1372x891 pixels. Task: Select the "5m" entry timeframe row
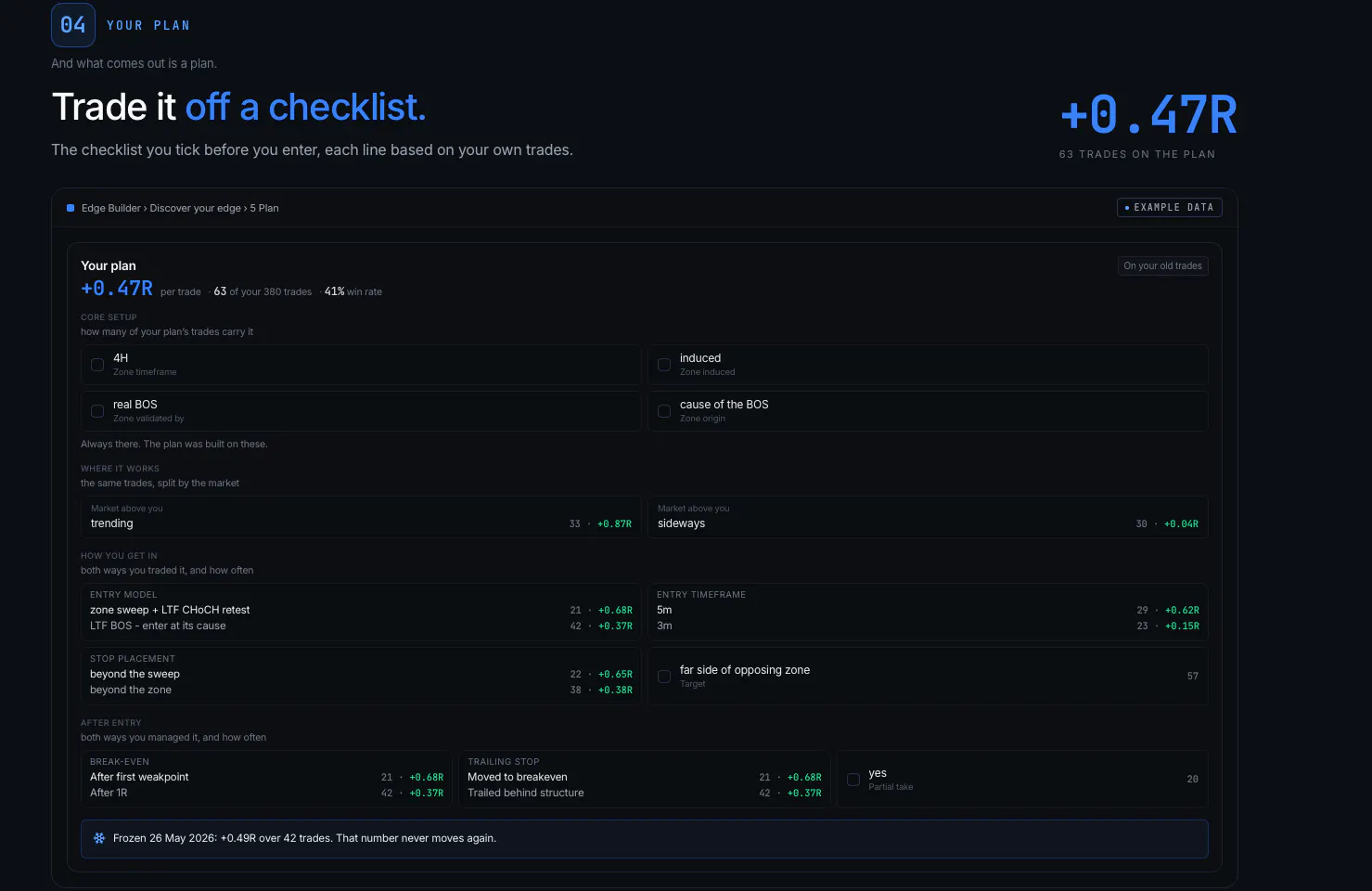pyautogui.click(x=928, y=610)
